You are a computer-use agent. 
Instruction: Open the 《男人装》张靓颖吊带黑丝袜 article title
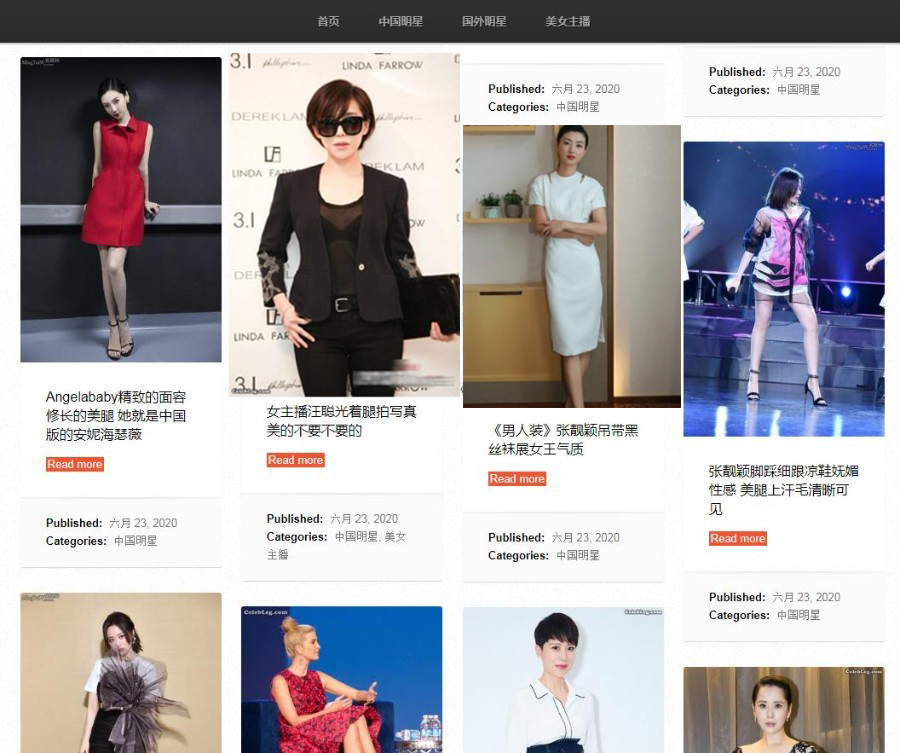(563, 440)
